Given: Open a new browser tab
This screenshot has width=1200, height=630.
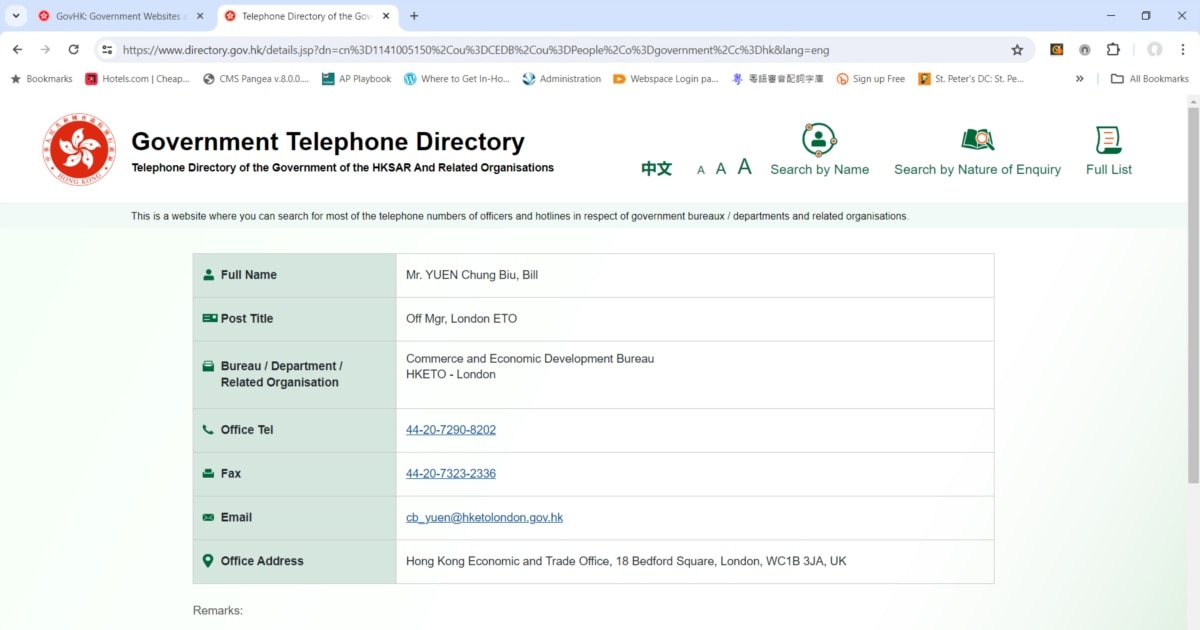Looking at the screenshot, I should coord(414,16).
